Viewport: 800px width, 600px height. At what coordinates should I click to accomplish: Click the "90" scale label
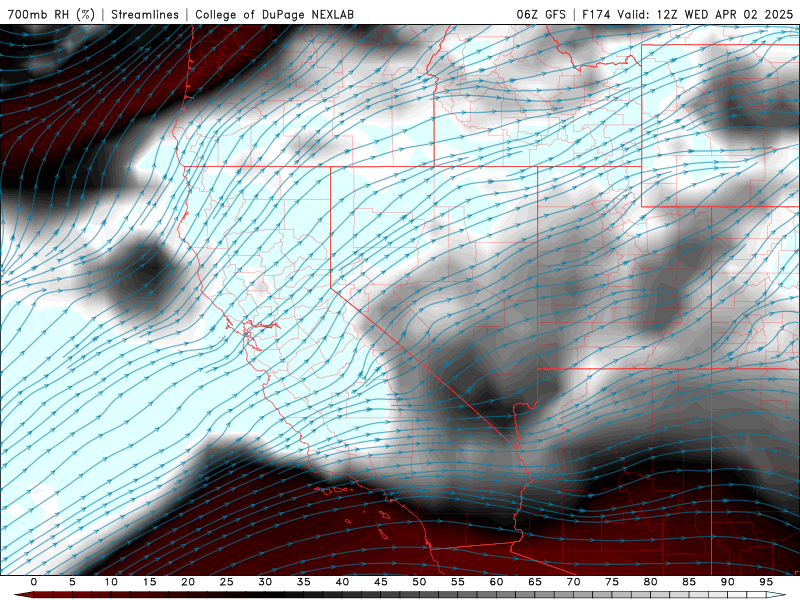(728, 582)
